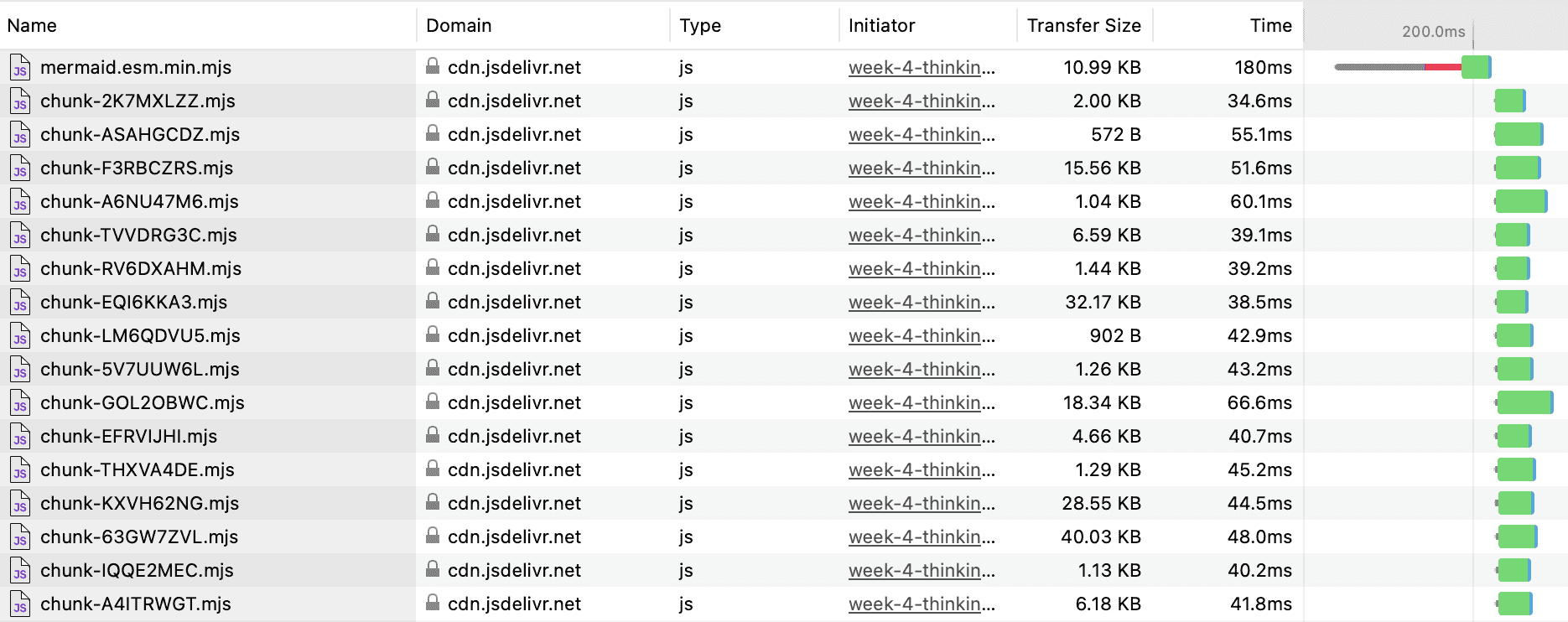The image size is (1568, 622).
Task: Sort the list by Domain column
Action: click(459, 26)
